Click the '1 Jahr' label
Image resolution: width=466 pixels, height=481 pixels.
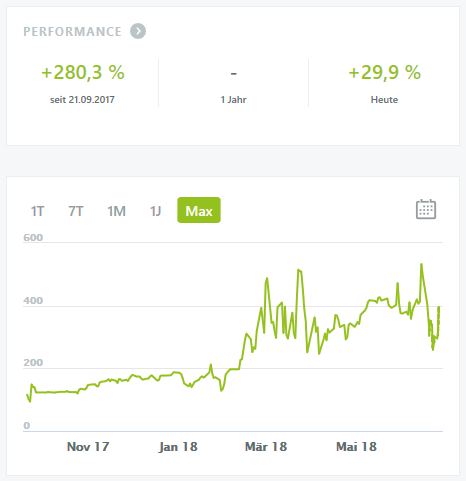233,100
